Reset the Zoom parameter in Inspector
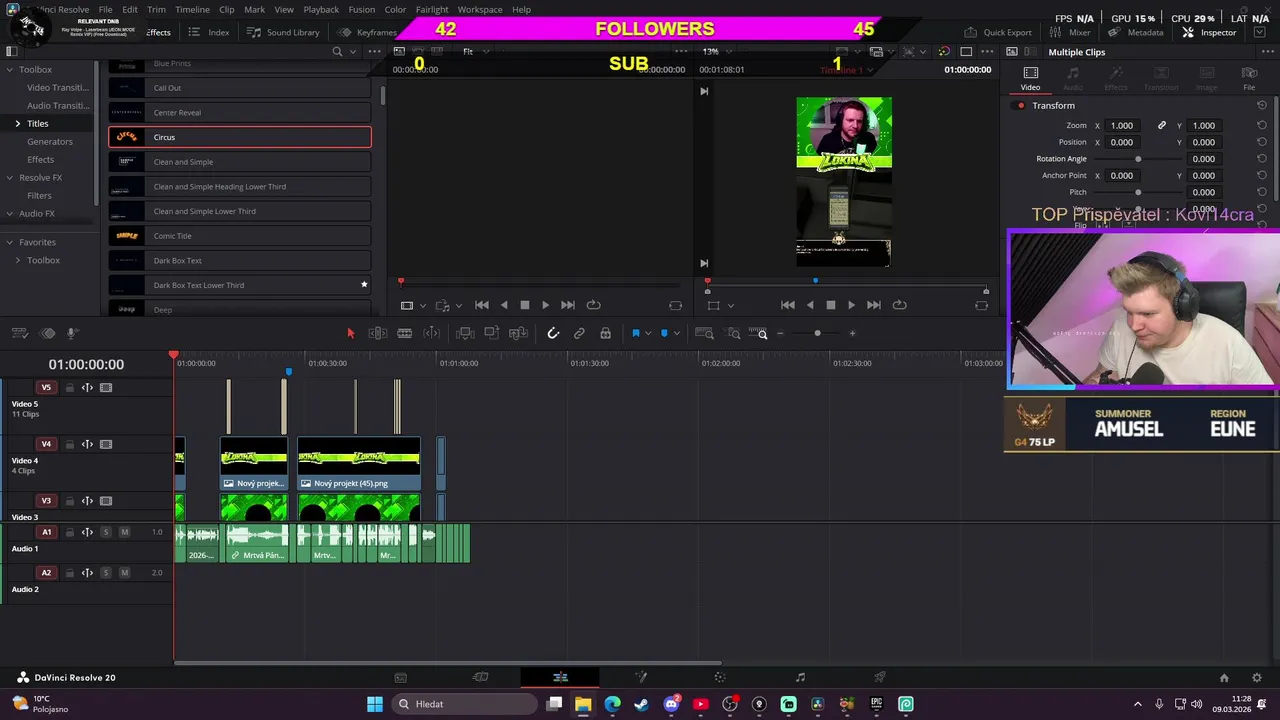This screenshot has width=1280, height=720. pyautogui.click(x=1262, y=125)
